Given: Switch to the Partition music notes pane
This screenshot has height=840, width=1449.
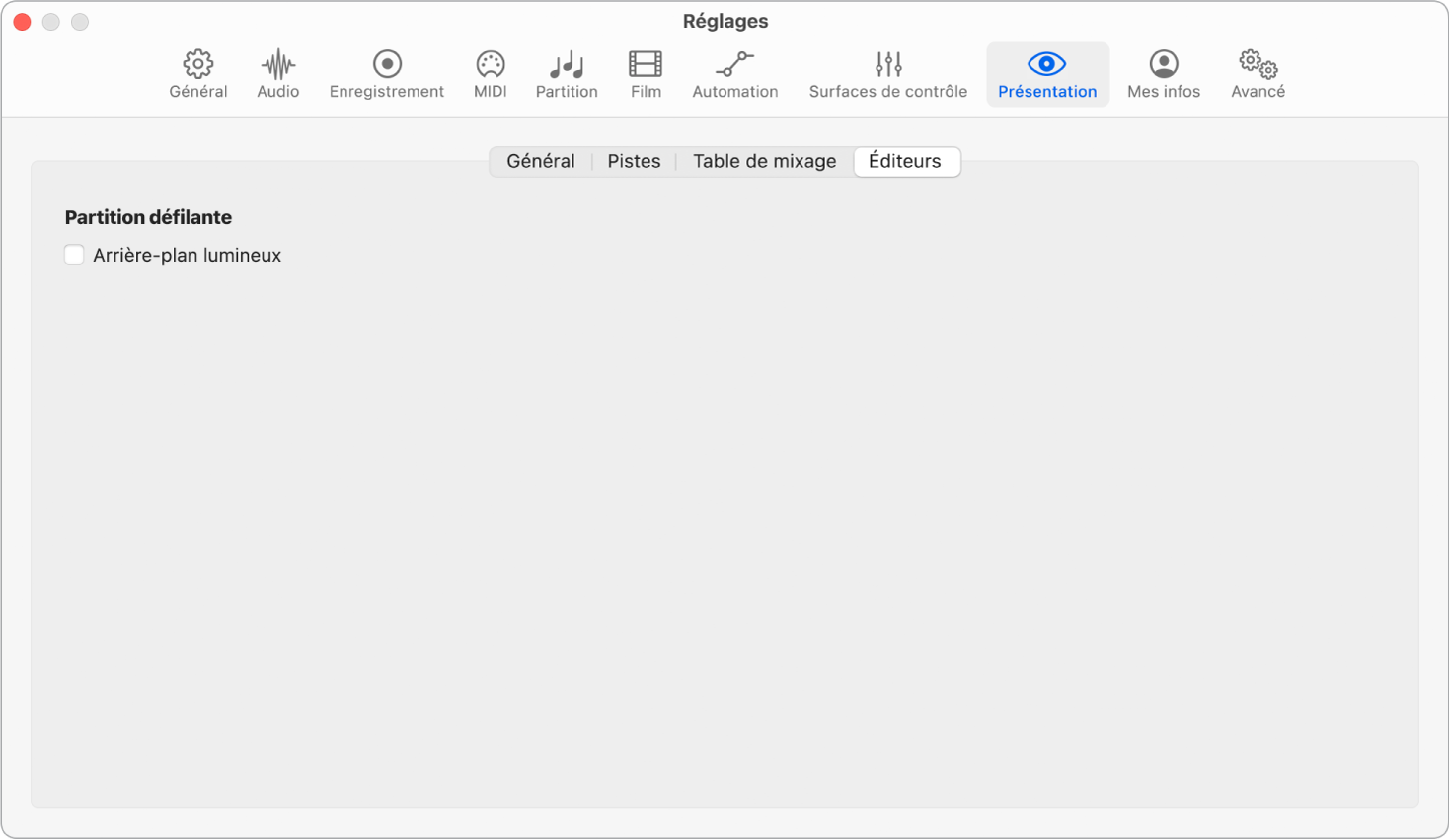Looking at the screenshot, I should (x=567, y=65).
